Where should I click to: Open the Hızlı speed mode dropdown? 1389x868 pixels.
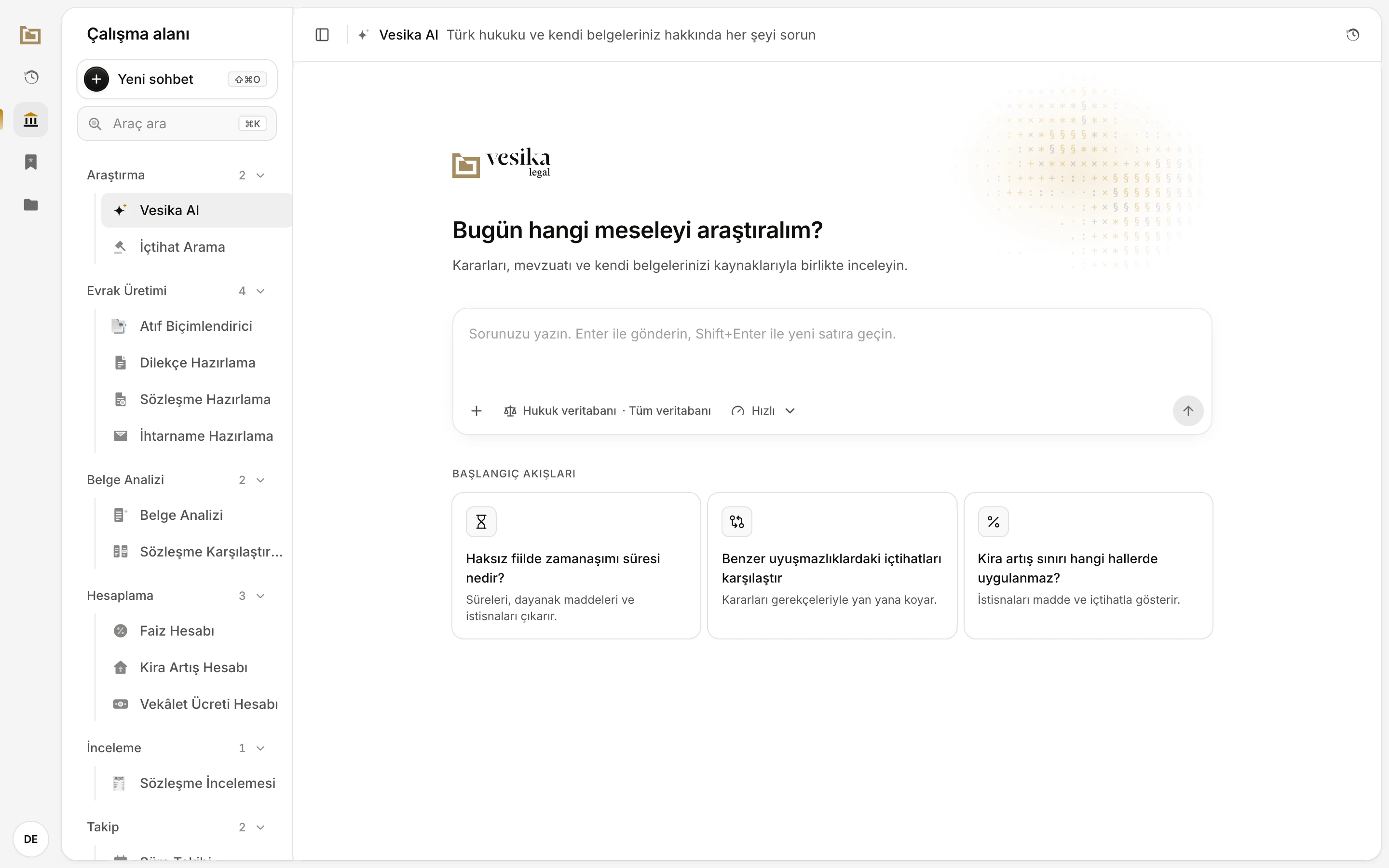(763, 411)
